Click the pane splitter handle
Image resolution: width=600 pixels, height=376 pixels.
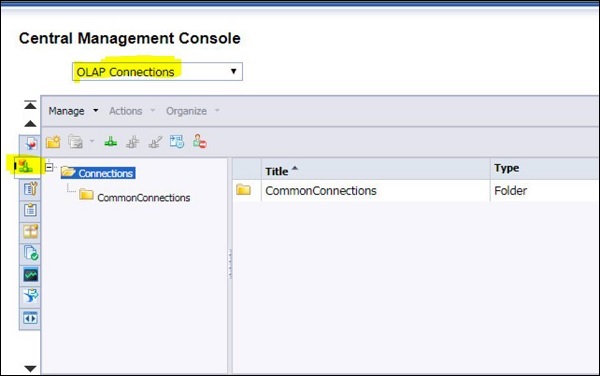(230, 264)
